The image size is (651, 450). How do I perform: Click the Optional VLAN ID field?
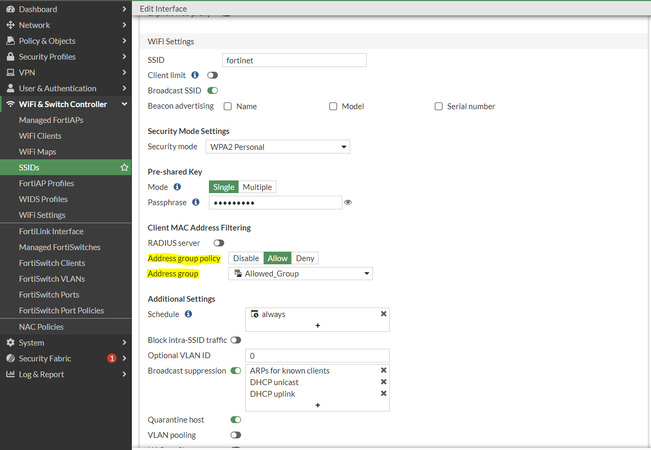tap(318, 356)
